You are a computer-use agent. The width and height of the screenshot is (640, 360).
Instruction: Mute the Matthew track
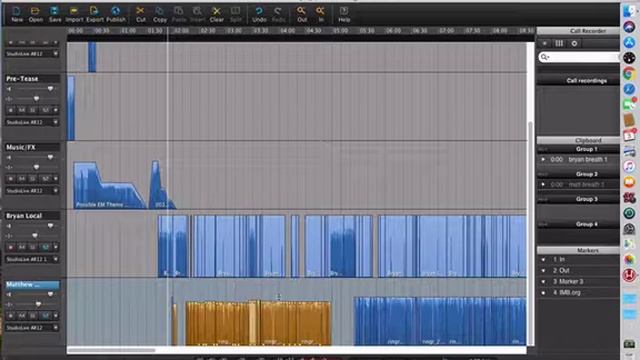pos(22,316)
